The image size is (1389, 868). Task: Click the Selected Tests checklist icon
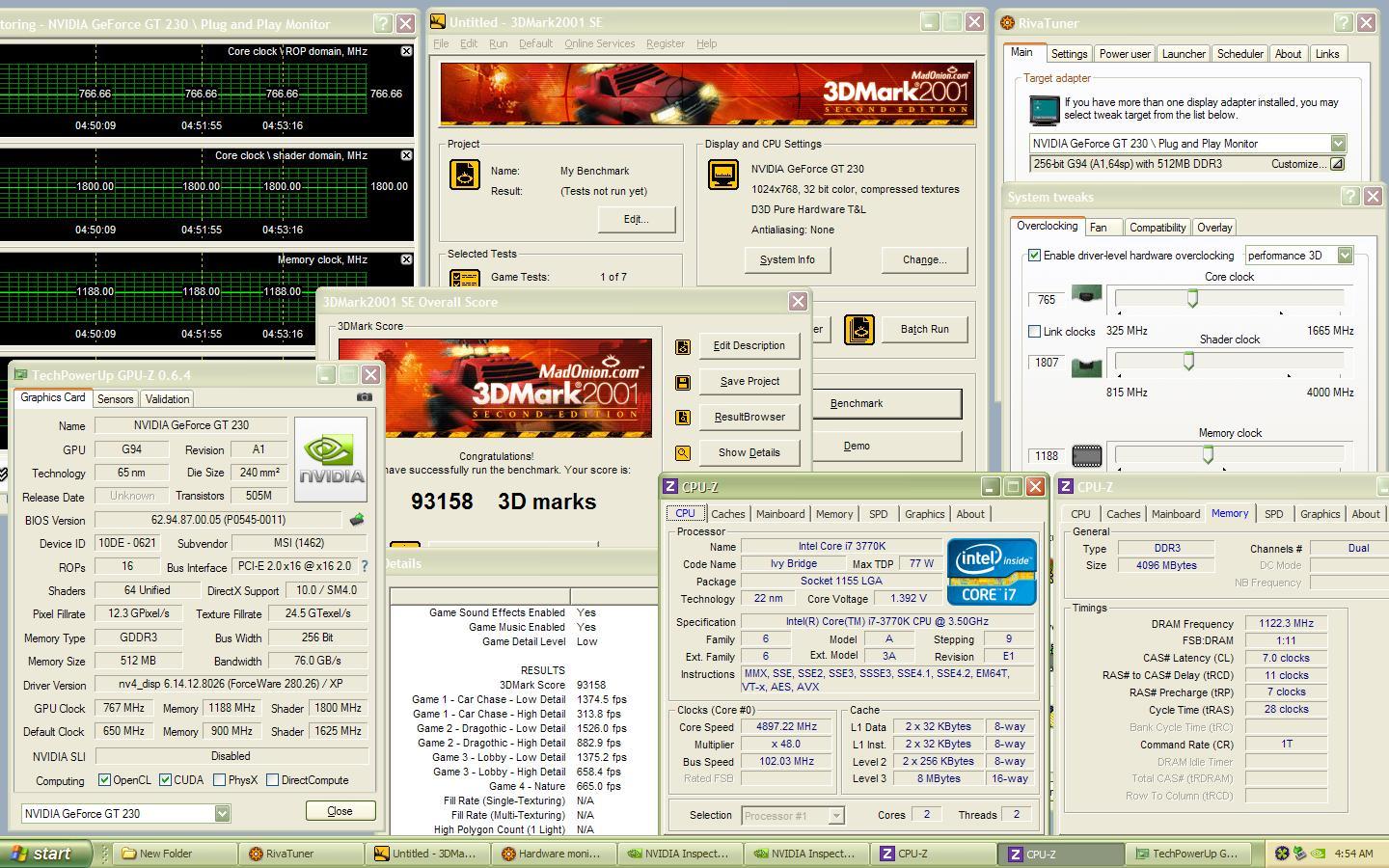(x=465, y=278)
